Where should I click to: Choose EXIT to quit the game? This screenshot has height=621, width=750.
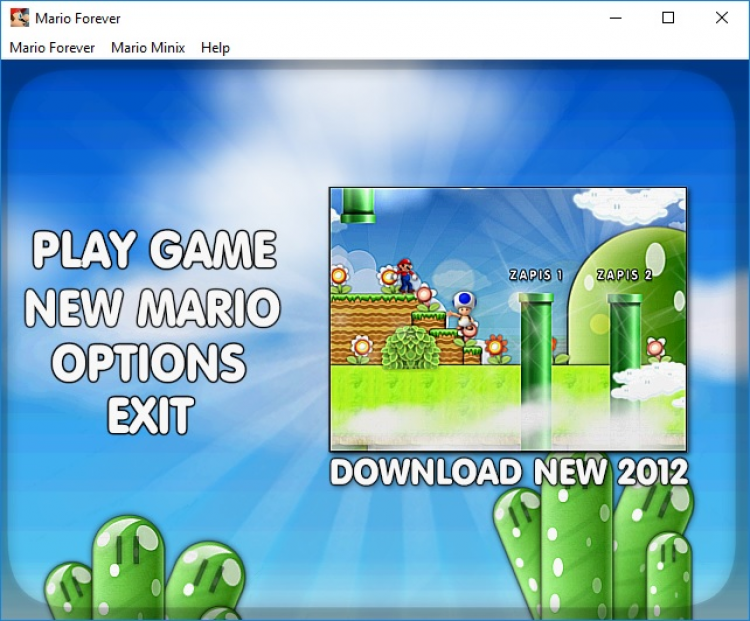pos(151,415)
